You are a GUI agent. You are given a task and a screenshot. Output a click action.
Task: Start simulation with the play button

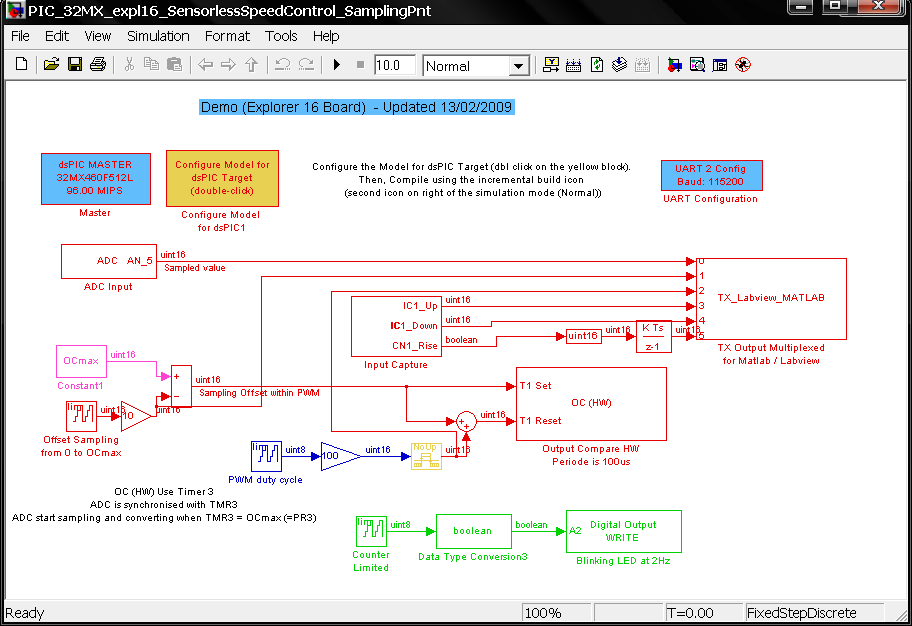[337, 65]
